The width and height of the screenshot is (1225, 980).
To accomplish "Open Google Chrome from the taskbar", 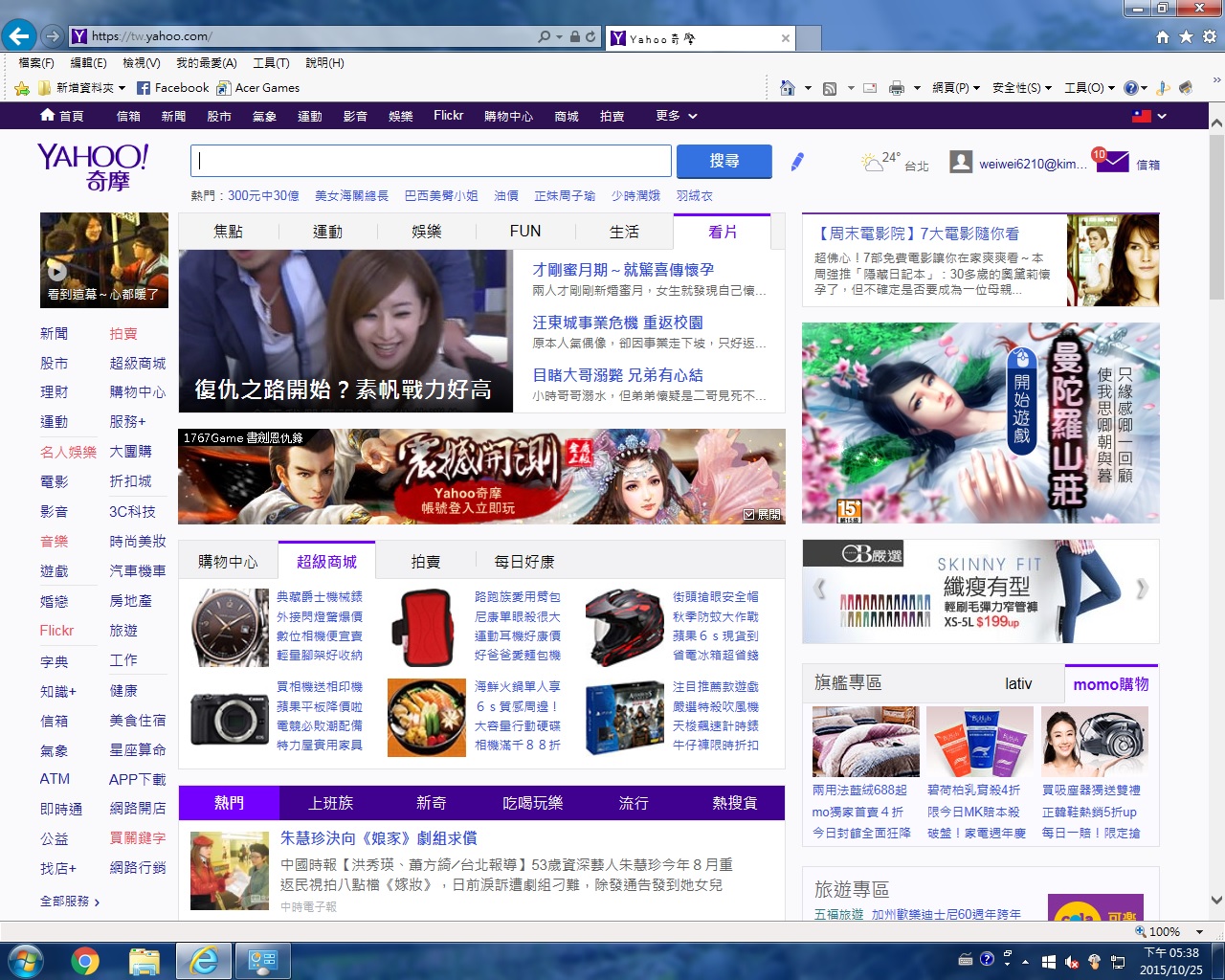I will point(85,961).
